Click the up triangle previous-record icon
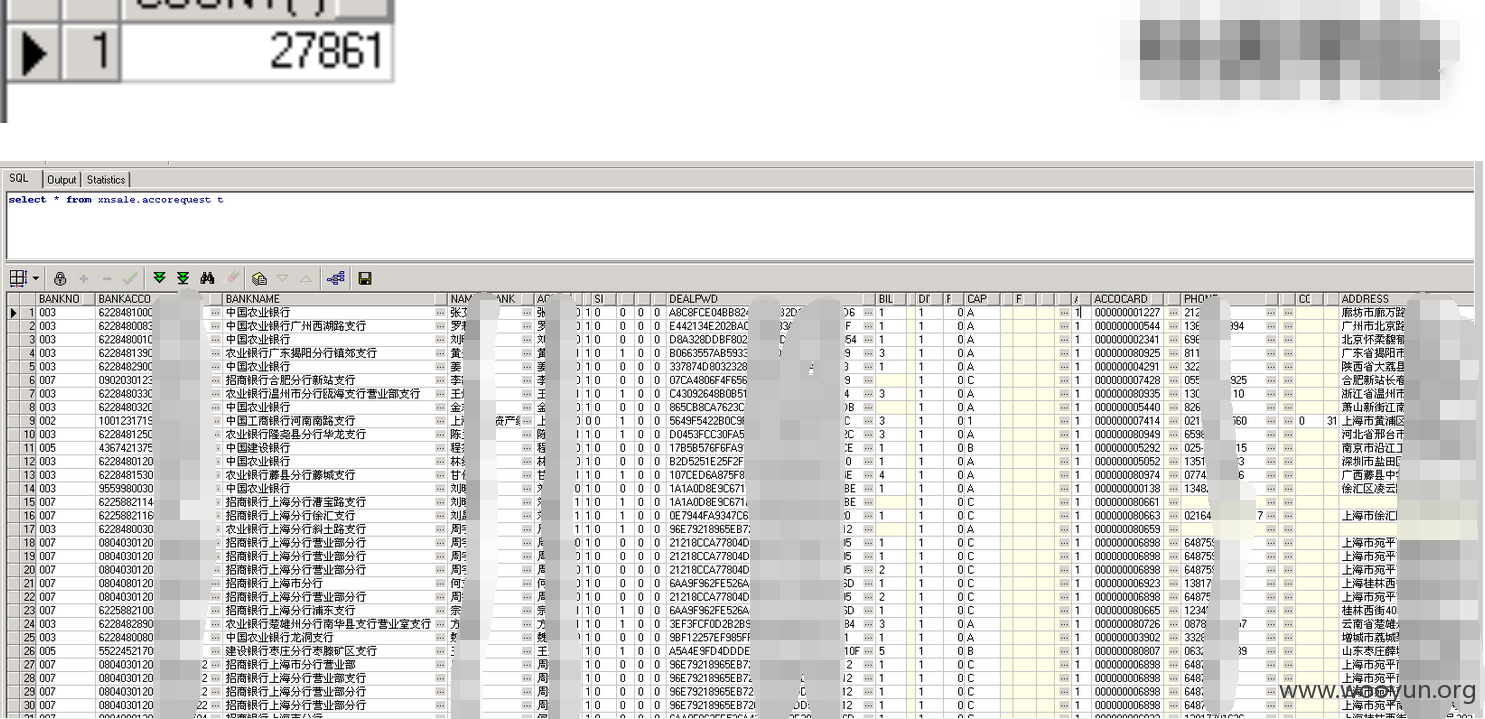 point(306,279)
